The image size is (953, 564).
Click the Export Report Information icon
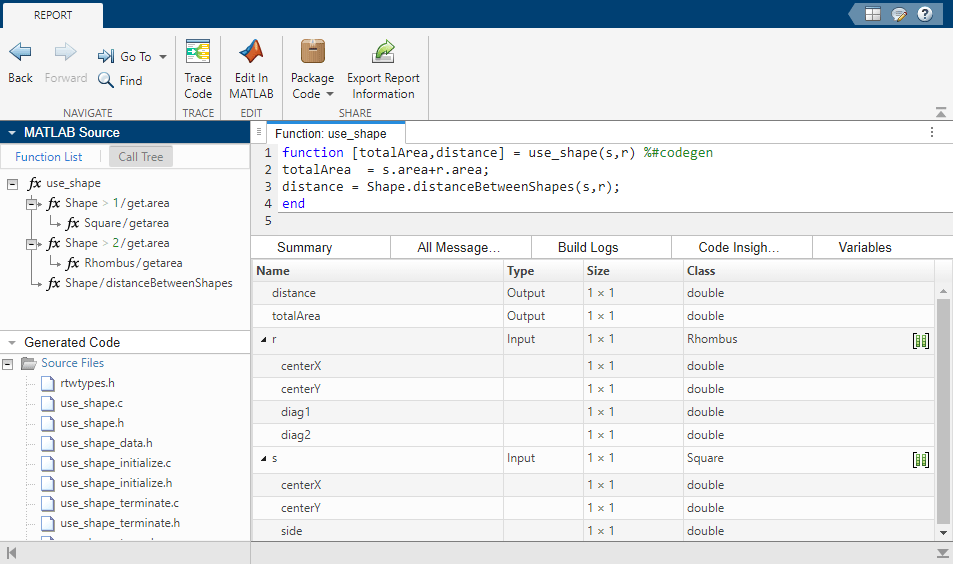tap(383, 53)
